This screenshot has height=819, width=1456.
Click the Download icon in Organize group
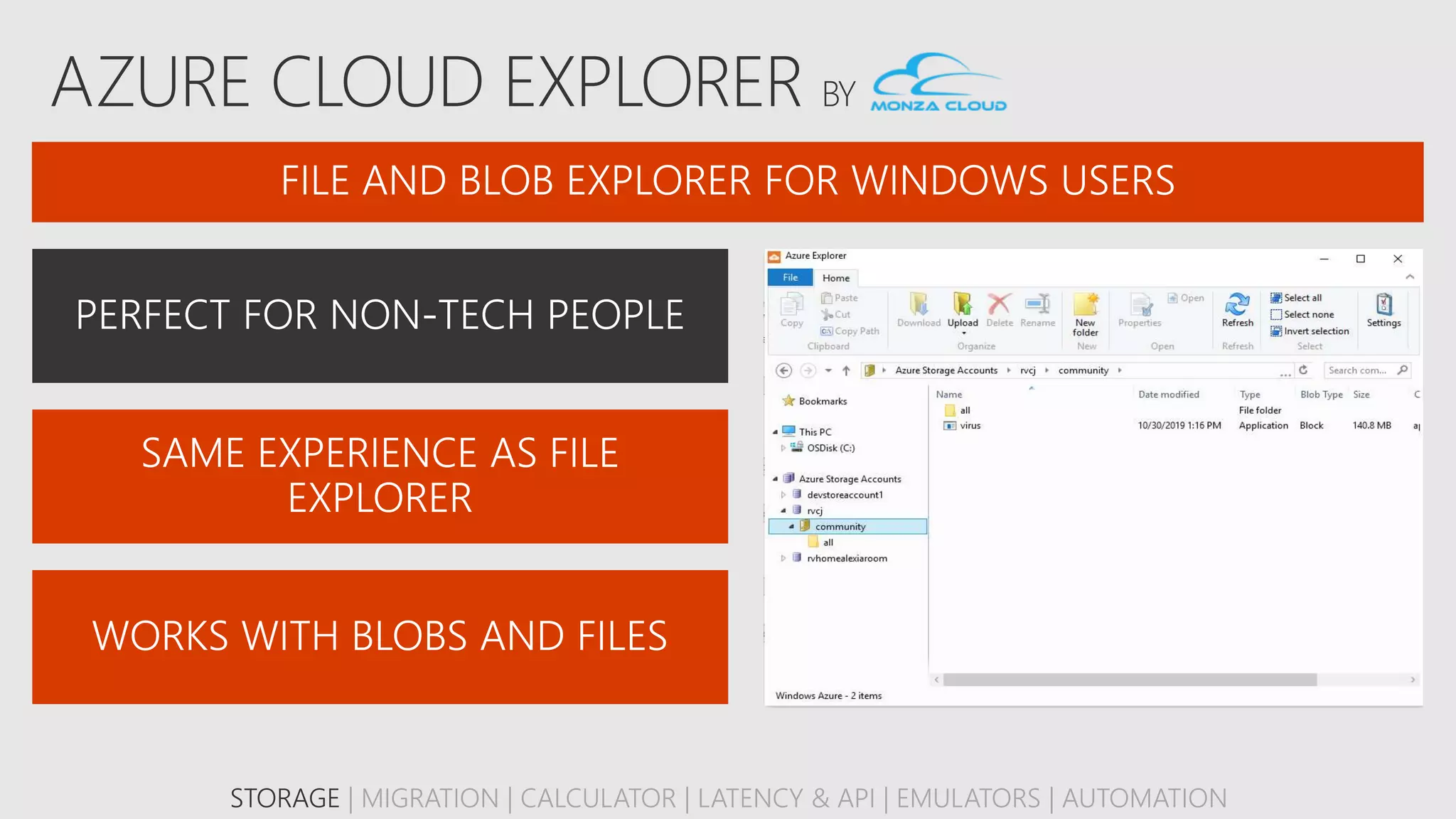[919, 306]
